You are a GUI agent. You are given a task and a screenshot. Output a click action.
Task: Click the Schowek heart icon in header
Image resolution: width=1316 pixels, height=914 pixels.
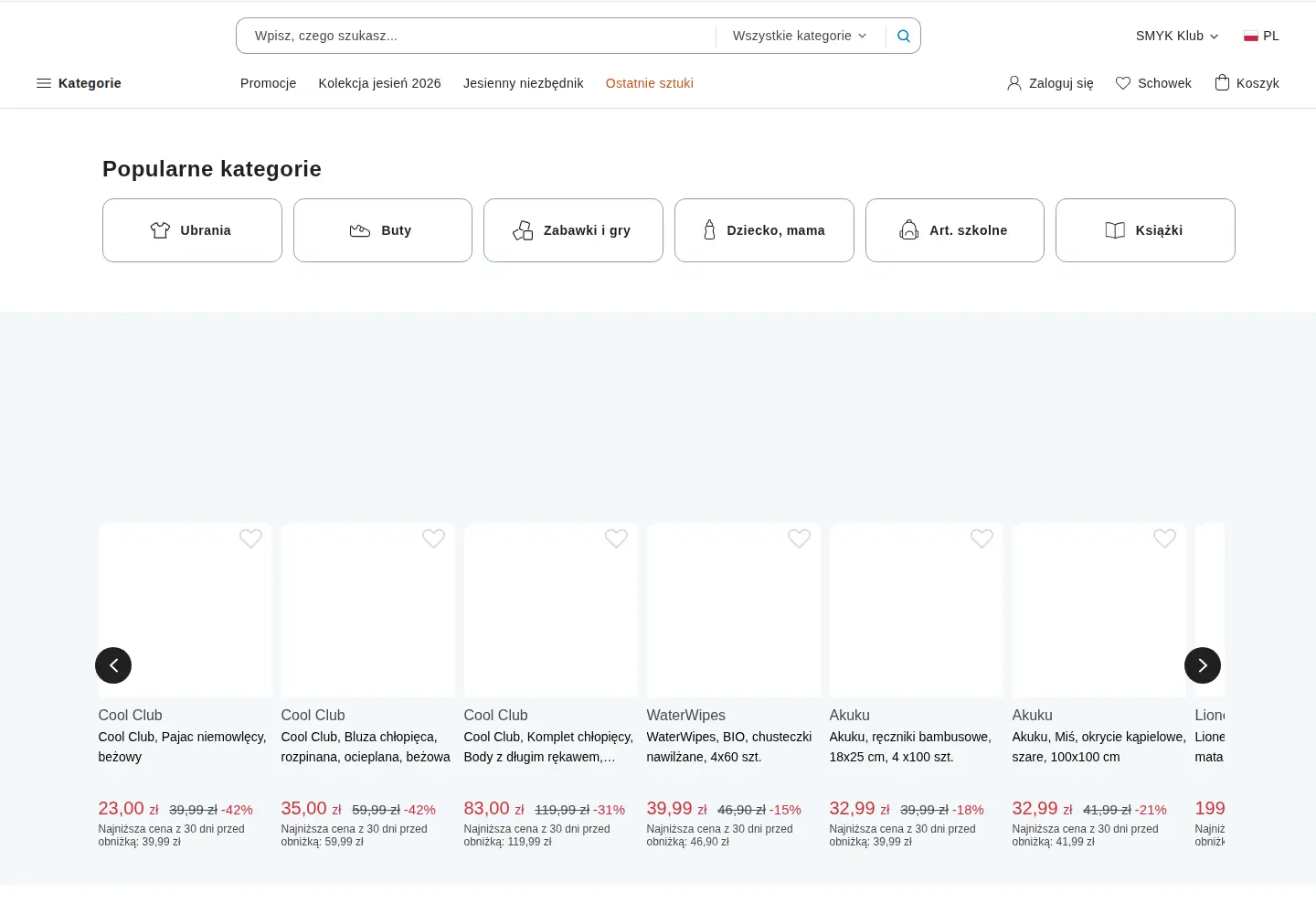(1123, 83)
